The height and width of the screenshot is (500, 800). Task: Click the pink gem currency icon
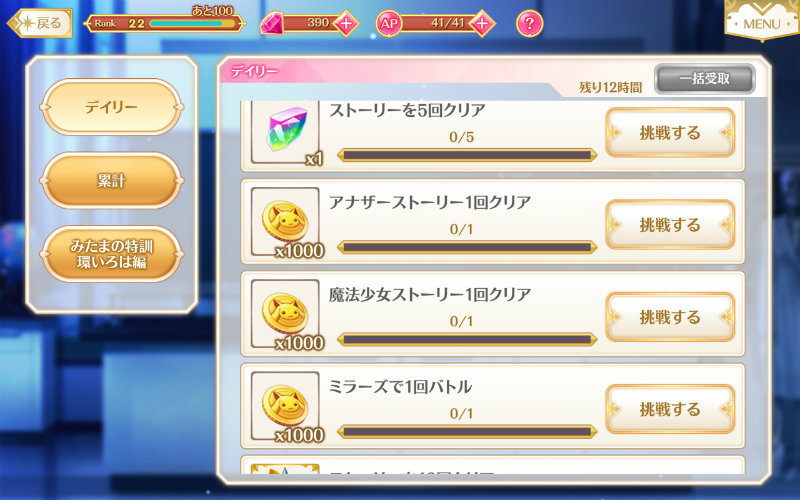coord(272,23)
